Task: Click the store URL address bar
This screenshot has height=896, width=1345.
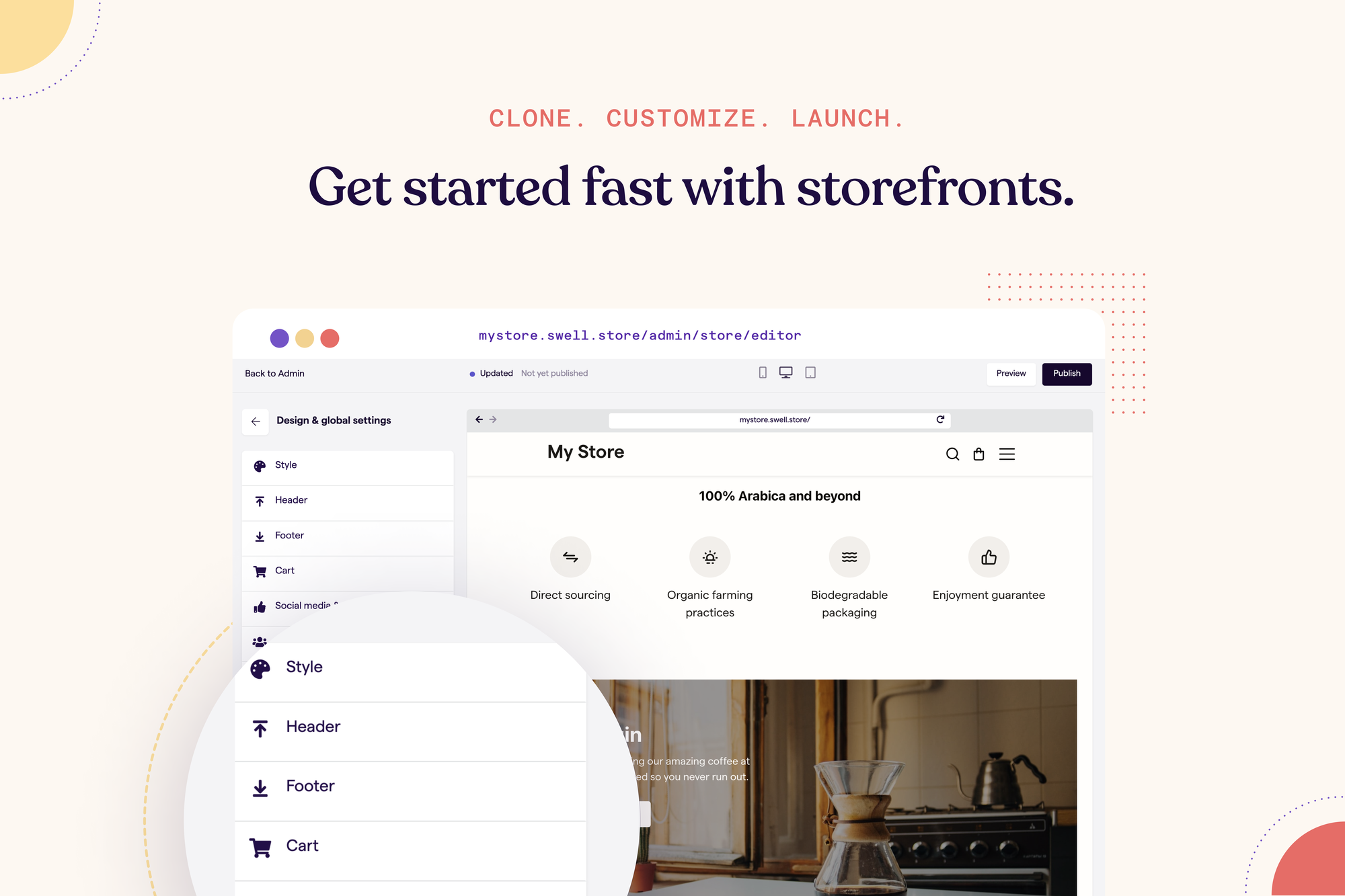Action: [779, 419]
